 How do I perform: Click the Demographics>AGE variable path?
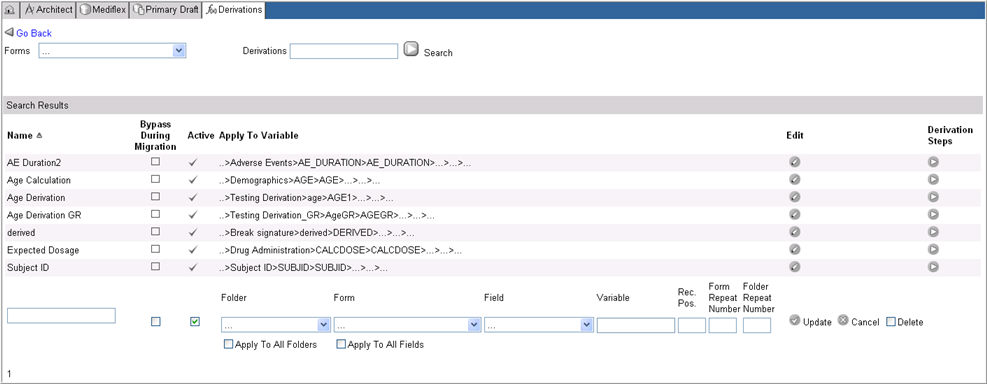[299, 180]
